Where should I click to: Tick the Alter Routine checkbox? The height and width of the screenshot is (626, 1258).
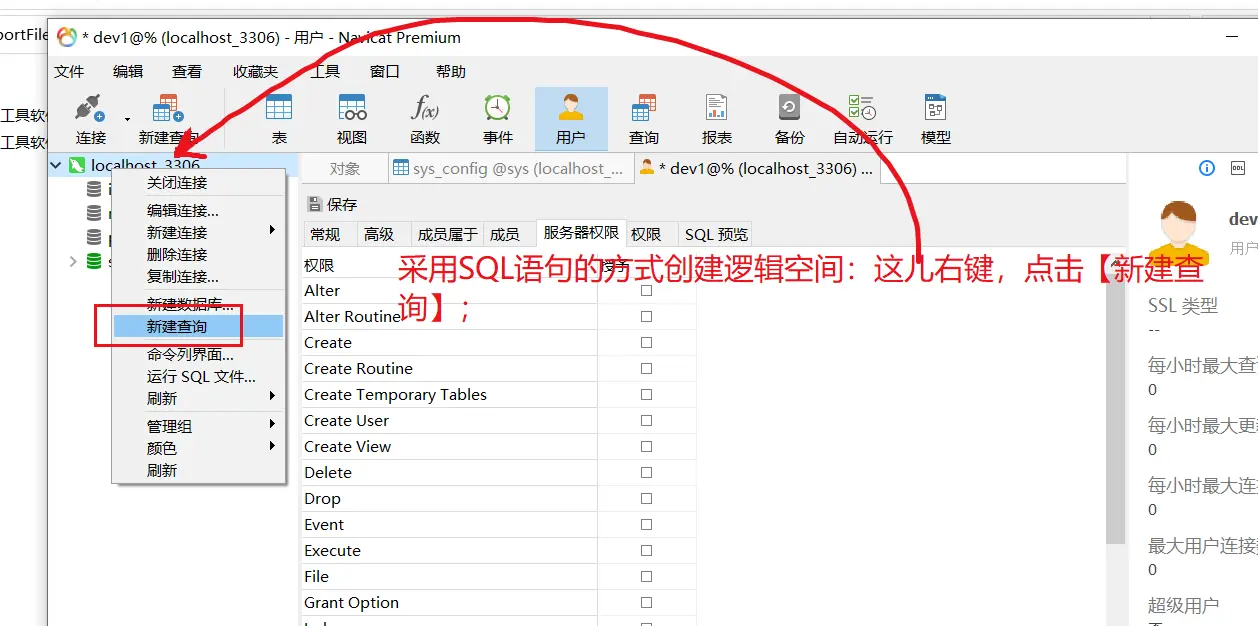click(646, 316)
